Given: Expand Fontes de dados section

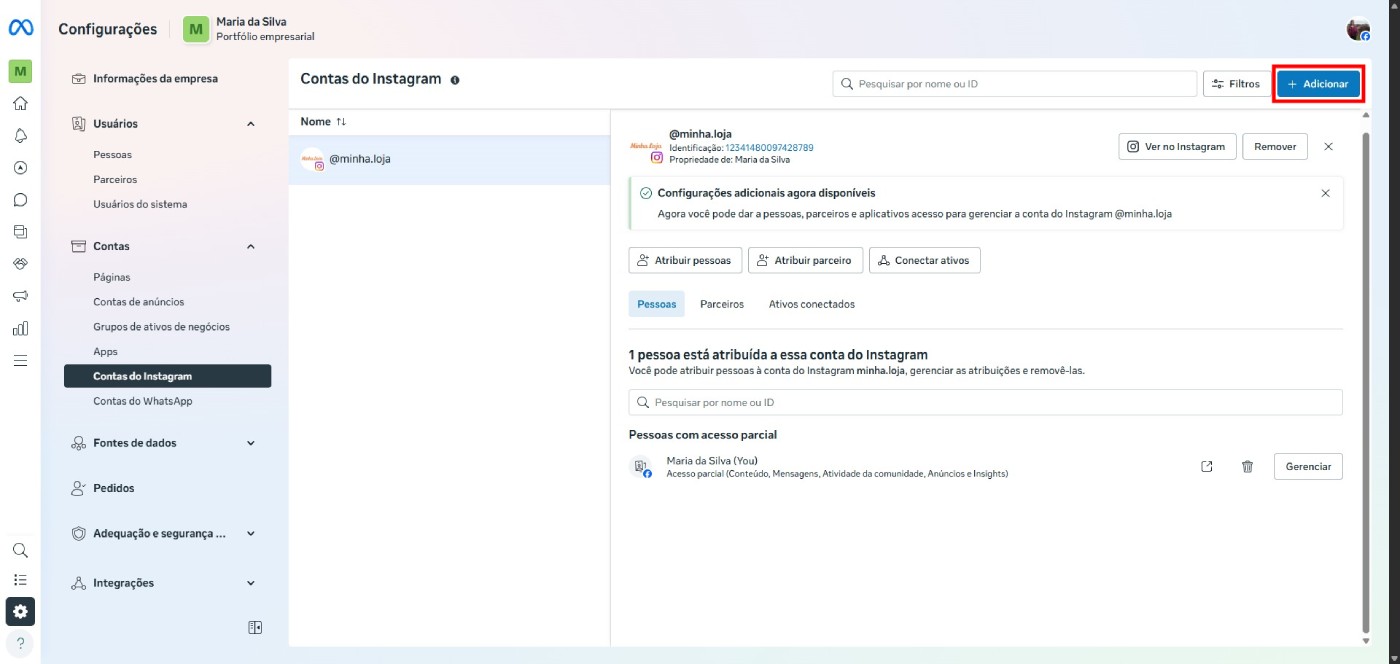Looking at the screenshot, I should 249,442.
